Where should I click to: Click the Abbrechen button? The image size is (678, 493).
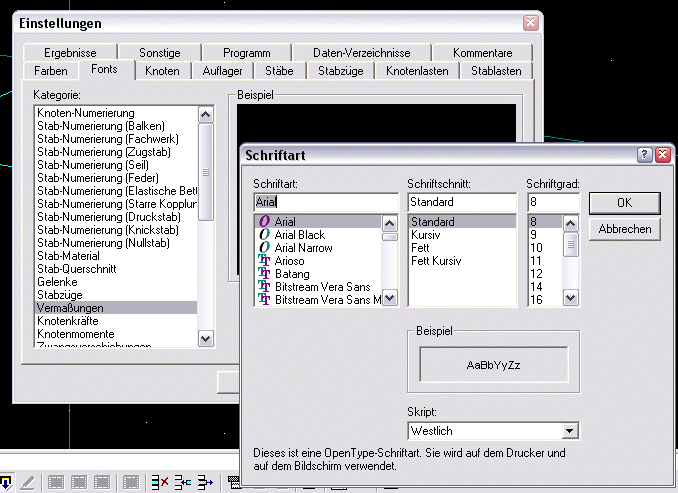pyautogui.click(x=624, y=229)
